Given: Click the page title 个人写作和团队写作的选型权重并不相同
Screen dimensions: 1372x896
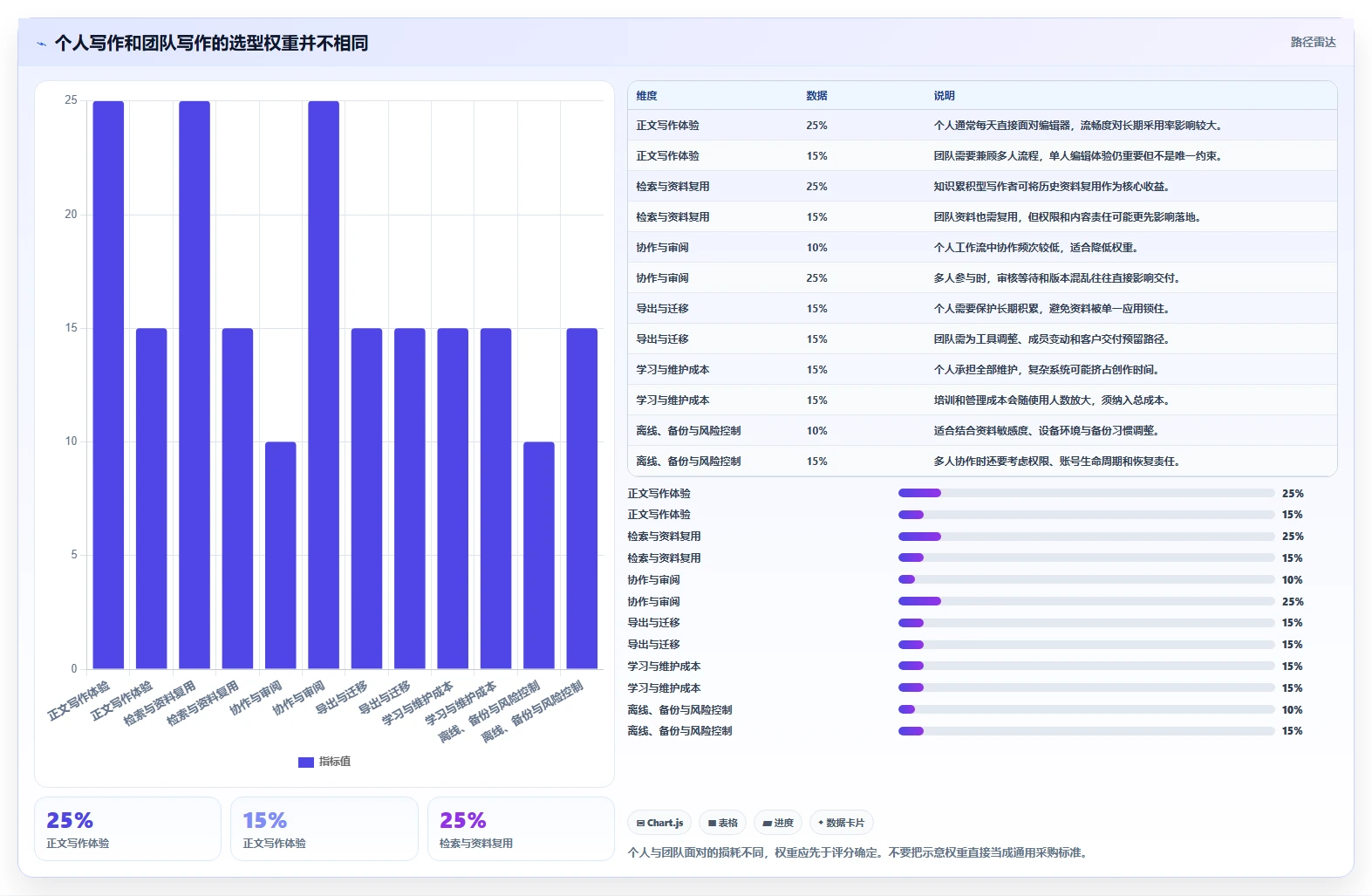Looking at the screenshot, I should 211,43.
